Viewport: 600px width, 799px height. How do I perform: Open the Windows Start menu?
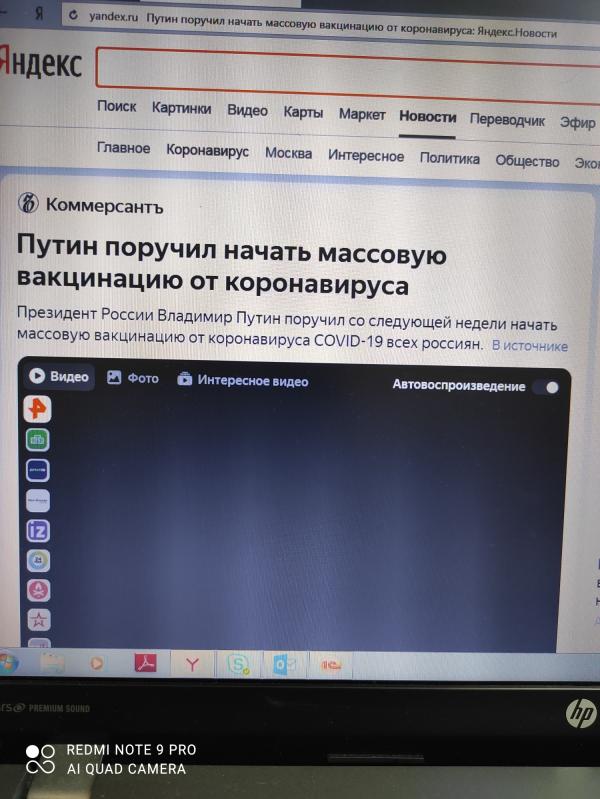point(9,662)
